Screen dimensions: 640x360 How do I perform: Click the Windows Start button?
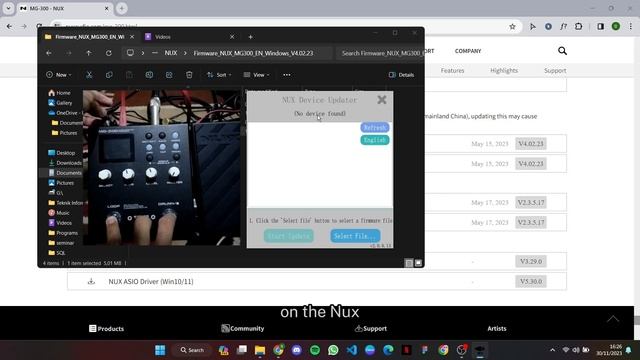coord(160,350)
